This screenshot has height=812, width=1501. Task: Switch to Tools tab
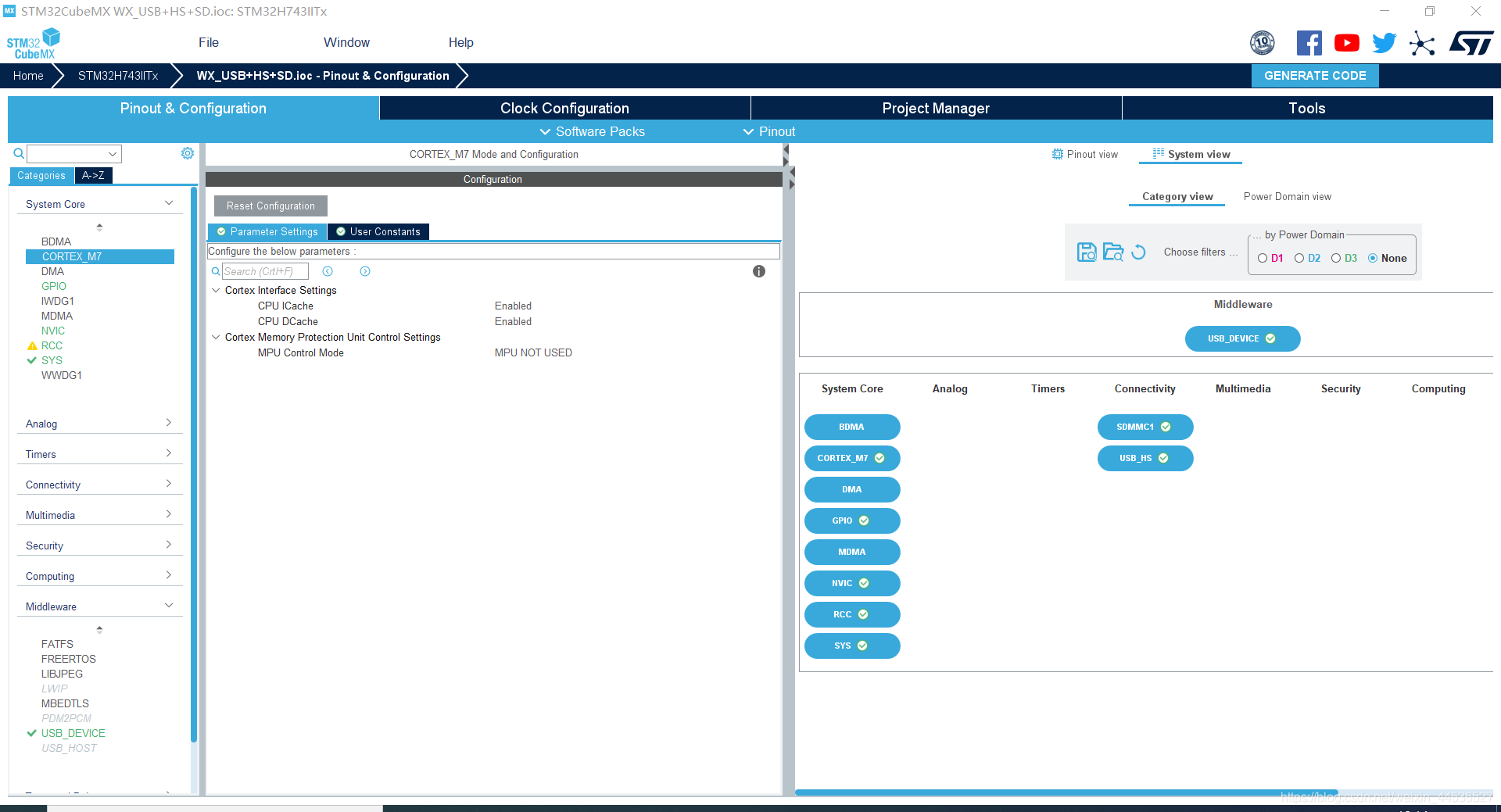pyautogui.click(x=1307, y=108)
